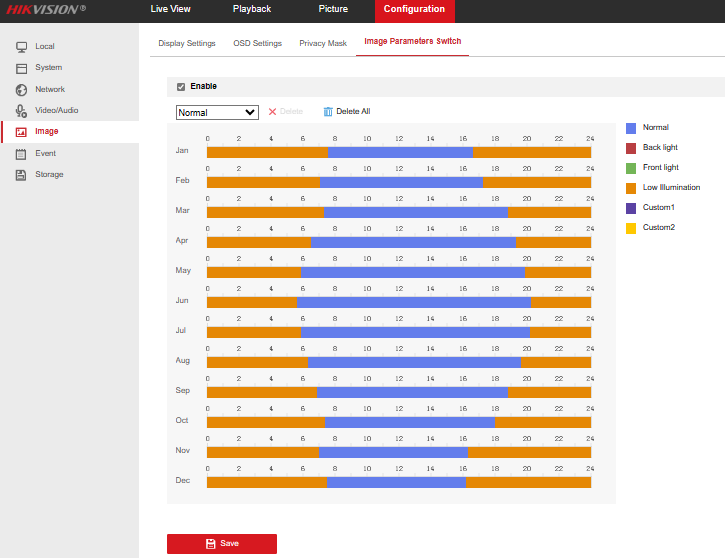Viewport: 725px width, 558px height.
Task: Select the Privacy Mask tab
Action: 323,44
